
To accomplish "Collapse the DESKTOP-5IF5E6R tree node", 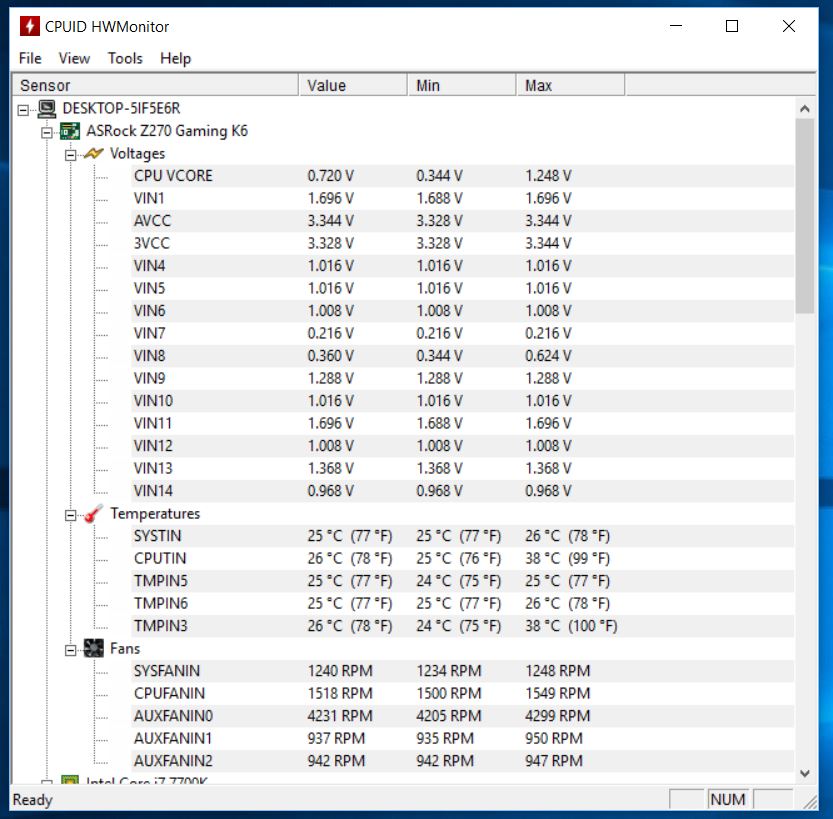I will point(23,110).
